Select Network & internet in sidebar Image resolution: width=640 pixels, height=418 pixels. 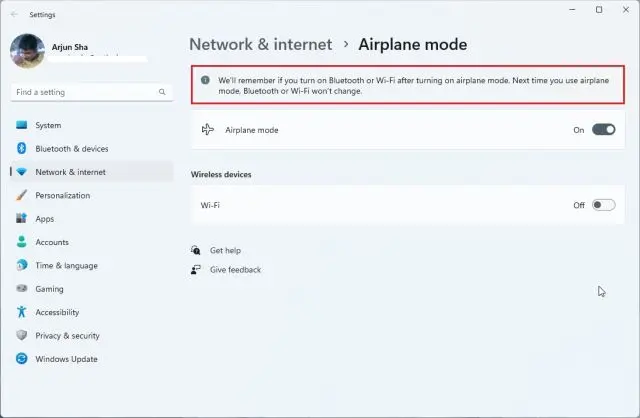[x=70, y=172]
